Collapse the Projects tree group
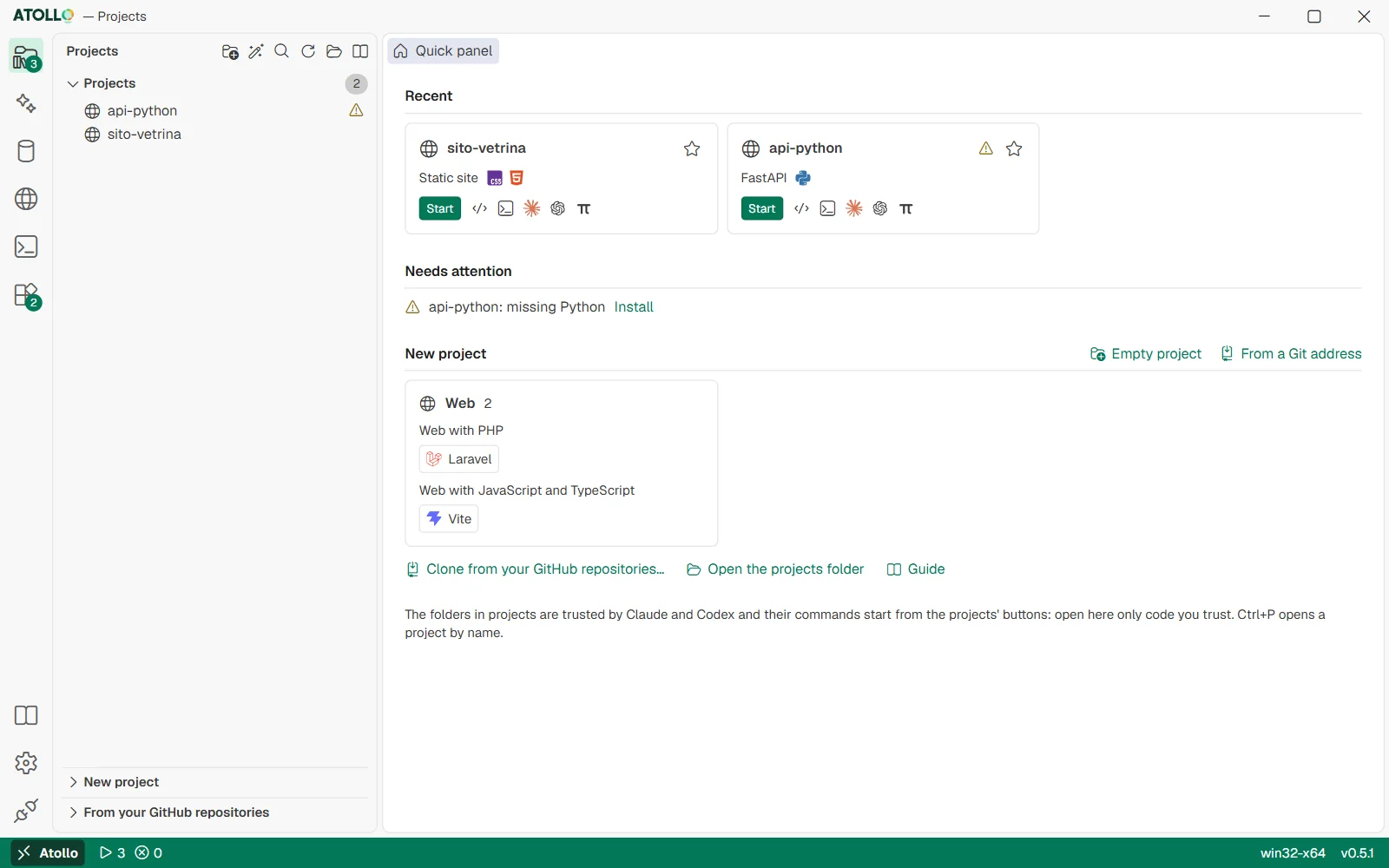1389x868 pixels. (x=73, y=83)
